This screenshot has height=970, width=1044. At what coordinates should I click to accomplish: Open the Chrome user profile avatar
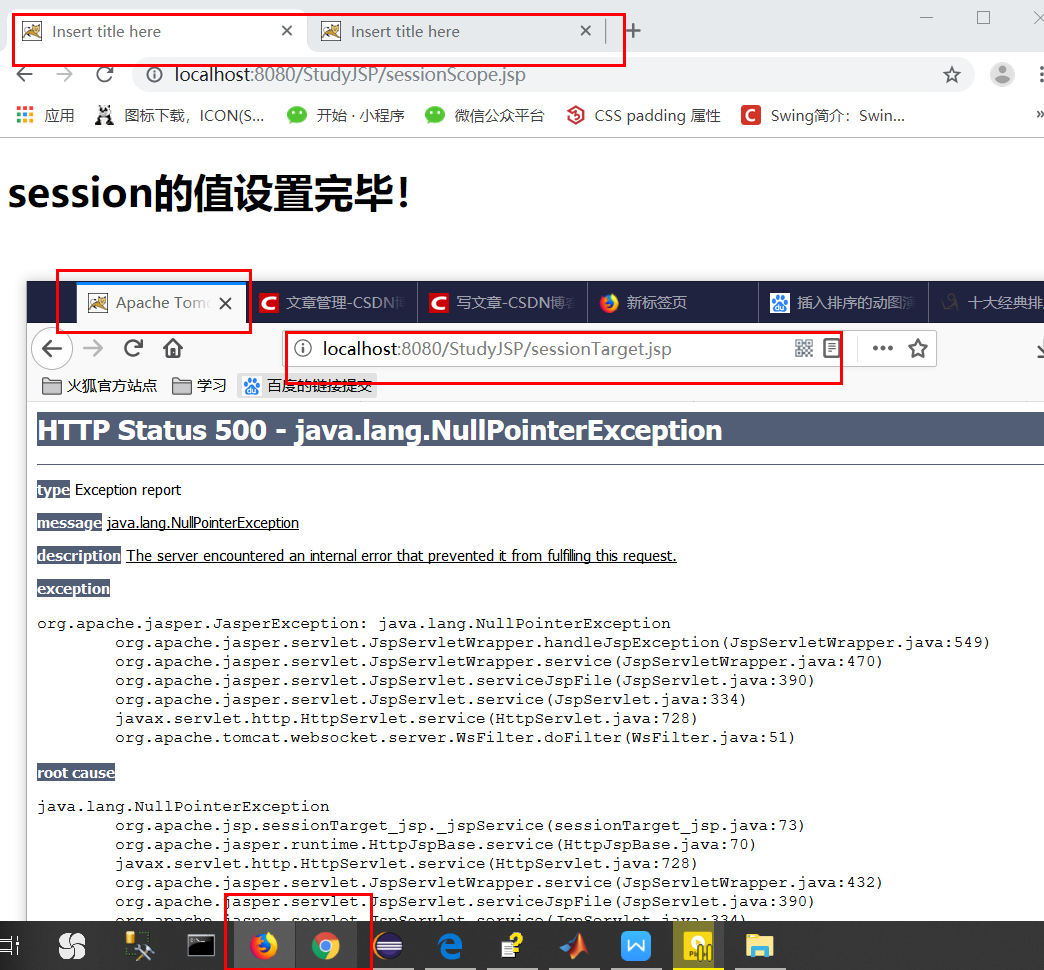pos(1002,75)
